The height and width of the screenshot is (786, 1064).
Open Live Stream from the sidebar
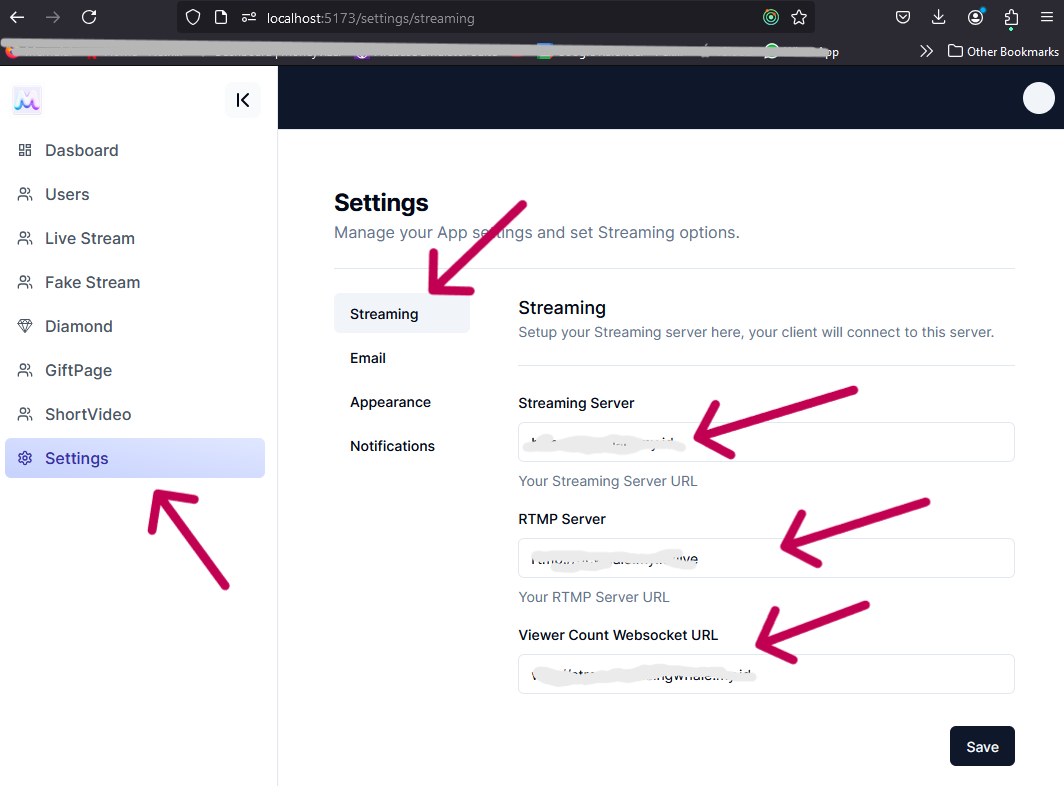89,238
